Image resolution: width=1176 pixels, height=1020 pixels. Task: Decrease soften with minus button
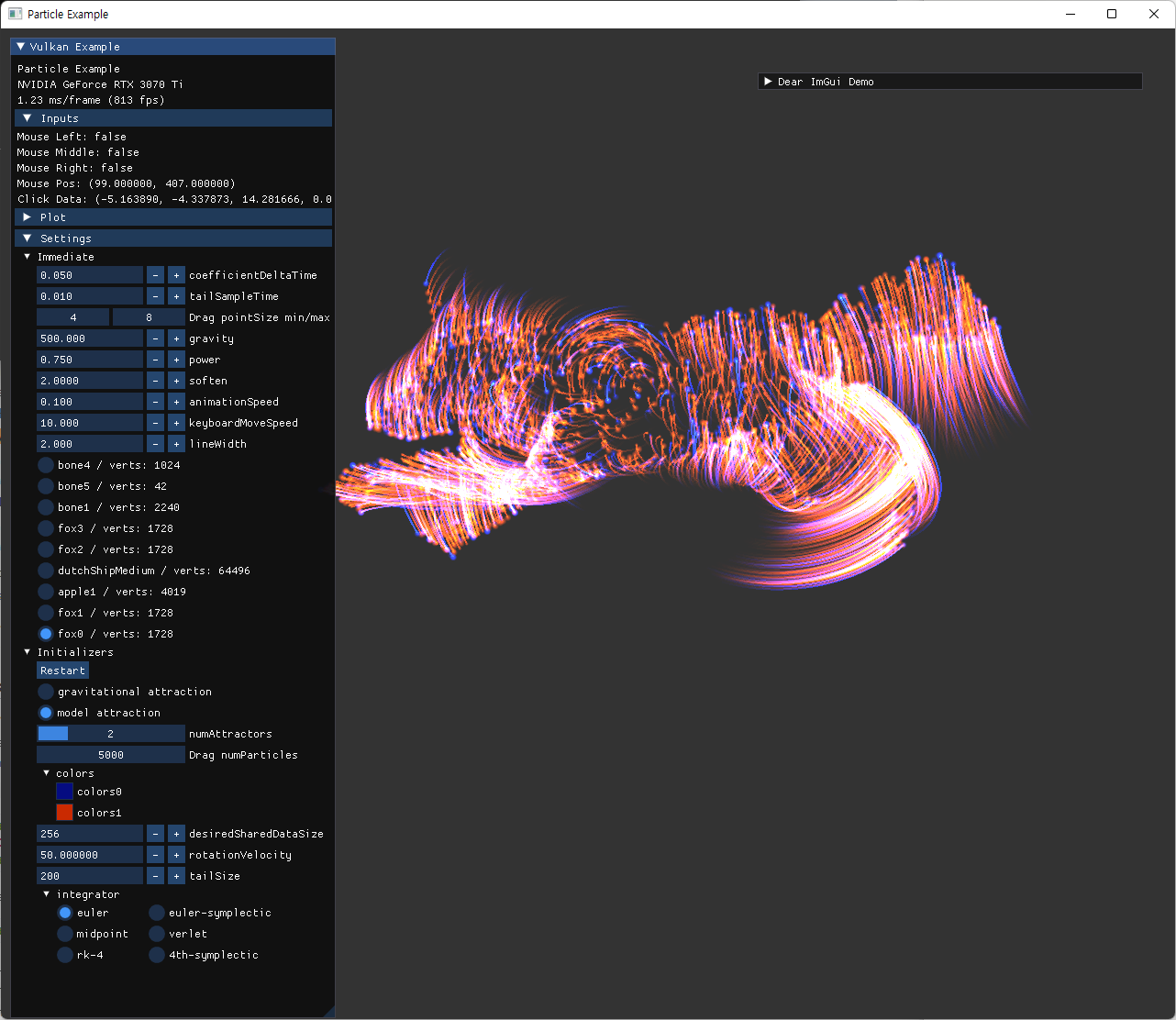tap(155, 381)
